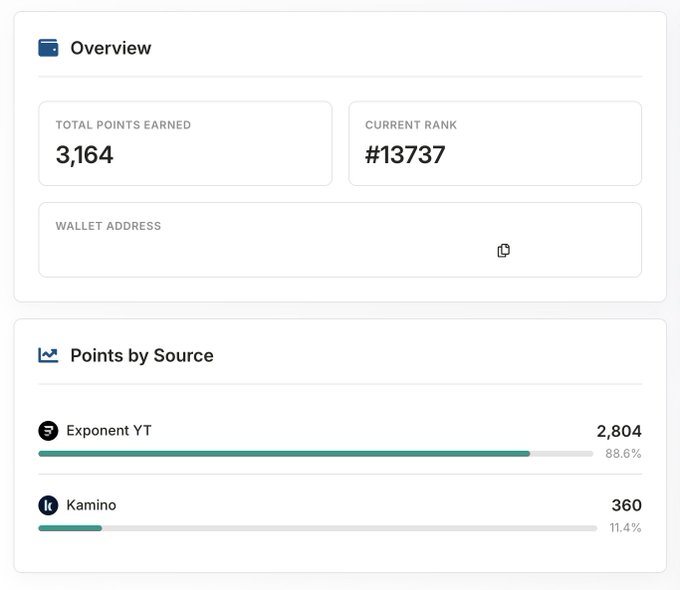Click the wallet icon beside Overview

pyautogui.click(x=48, y=48)
